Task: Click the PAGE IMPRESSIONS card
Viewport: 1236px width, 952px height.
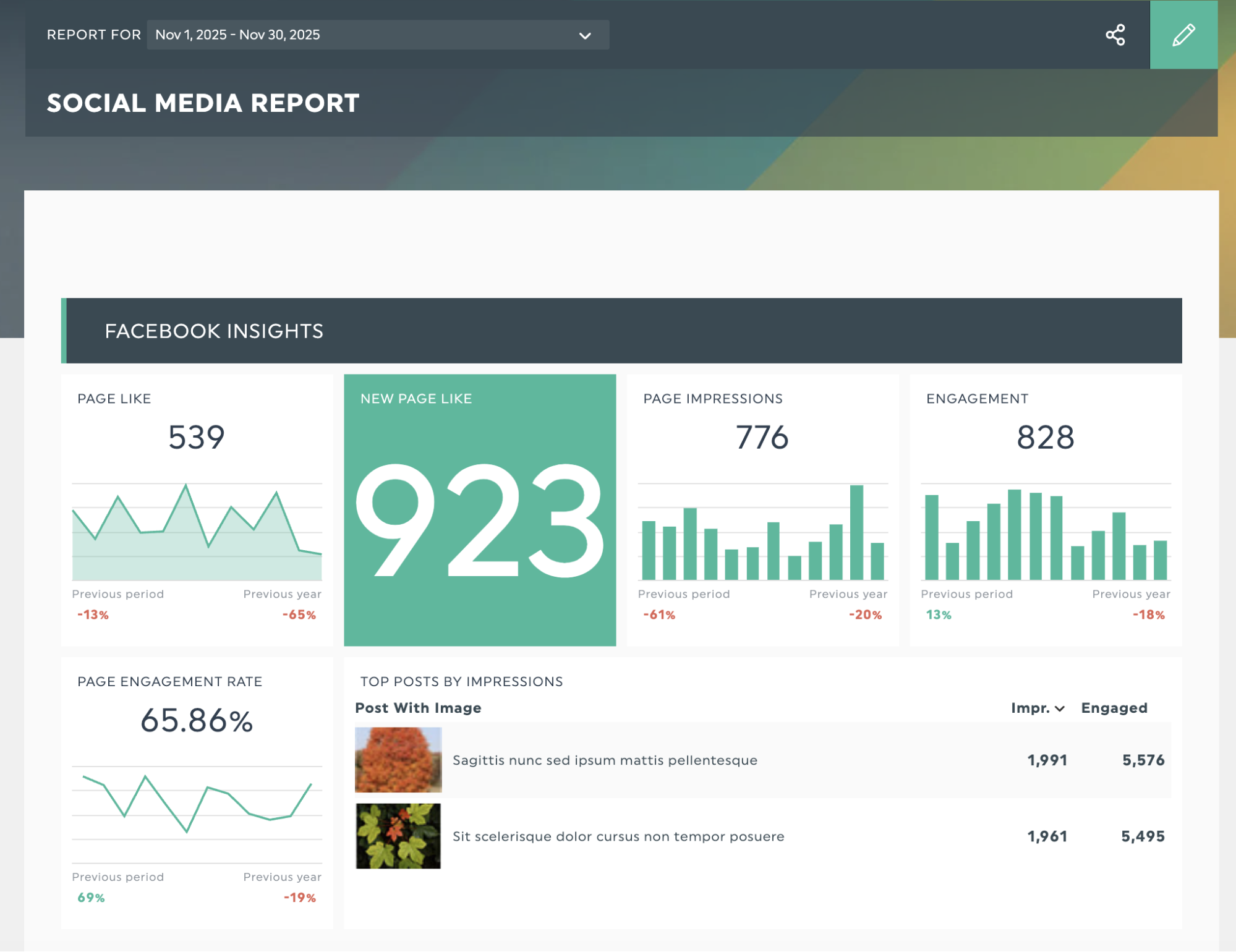Action: [763, 507]
